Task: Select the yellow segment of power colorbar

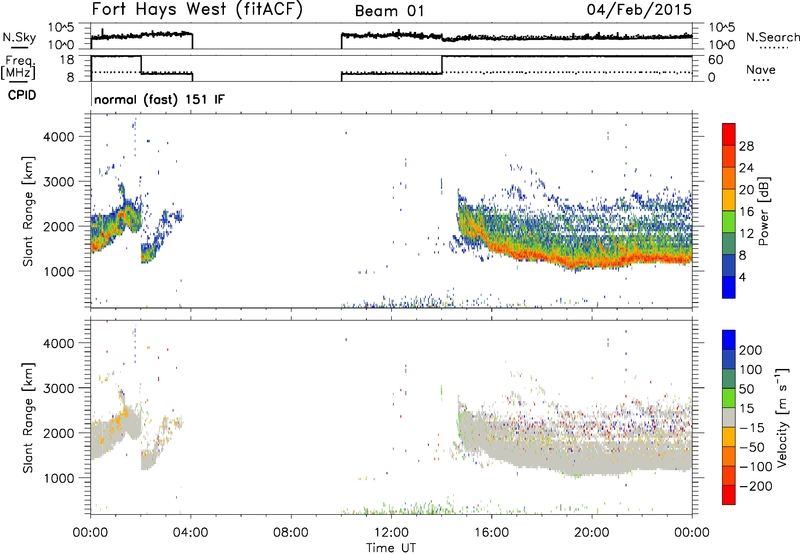Action: pyautogui.click(x=729, y=200)
